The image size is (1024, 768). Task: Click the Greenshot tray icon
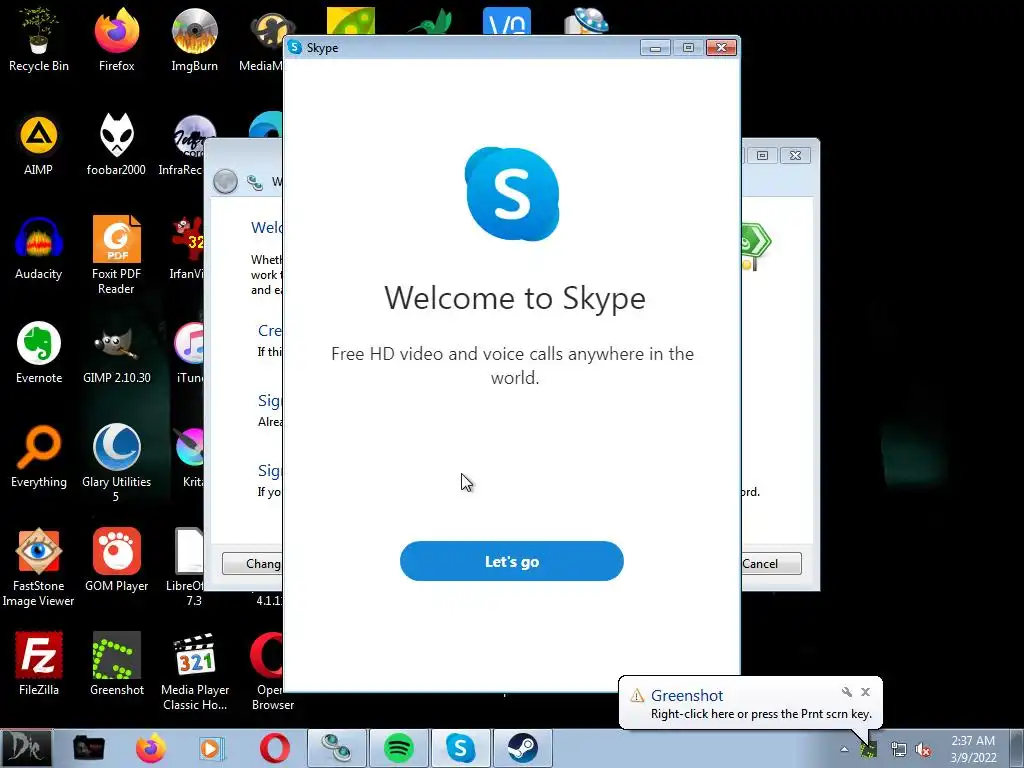[868, 749]
